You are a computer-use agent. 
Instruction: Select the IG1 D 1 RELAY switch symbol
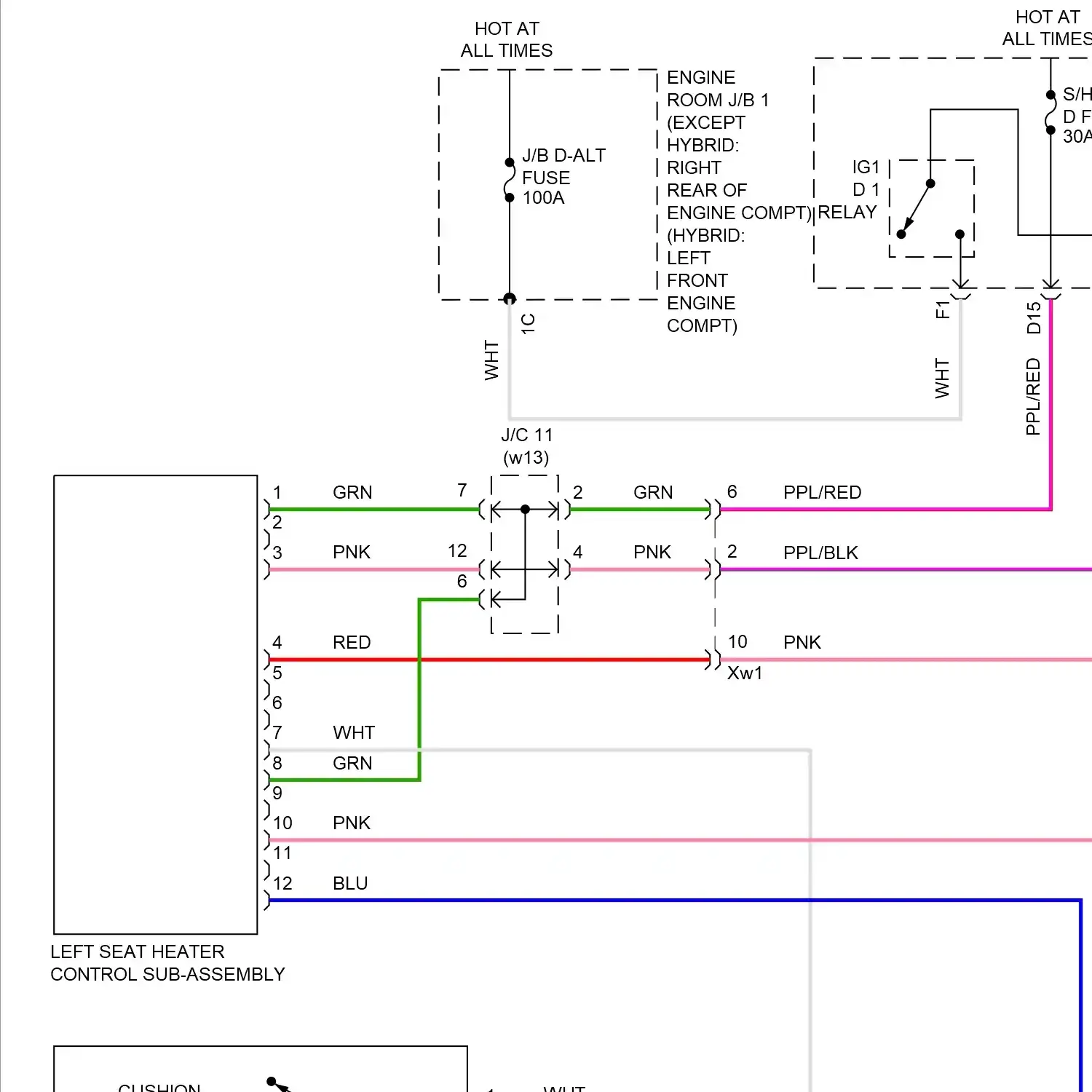pos(931,208)
